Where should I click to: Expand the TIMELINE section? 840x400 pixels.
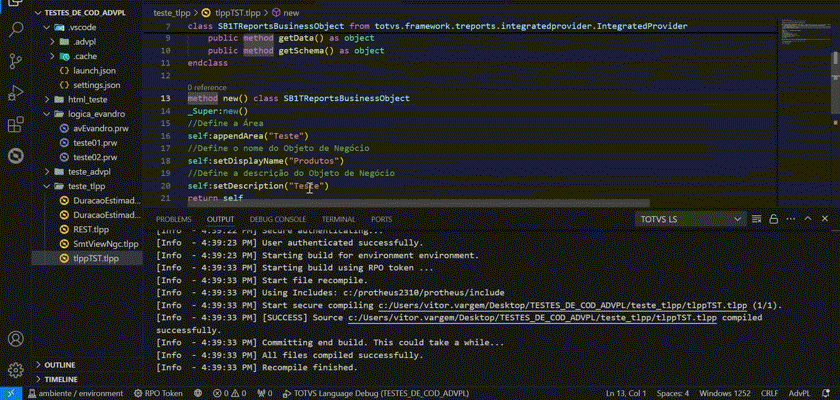pyautogui.click(x=61, y=379)
